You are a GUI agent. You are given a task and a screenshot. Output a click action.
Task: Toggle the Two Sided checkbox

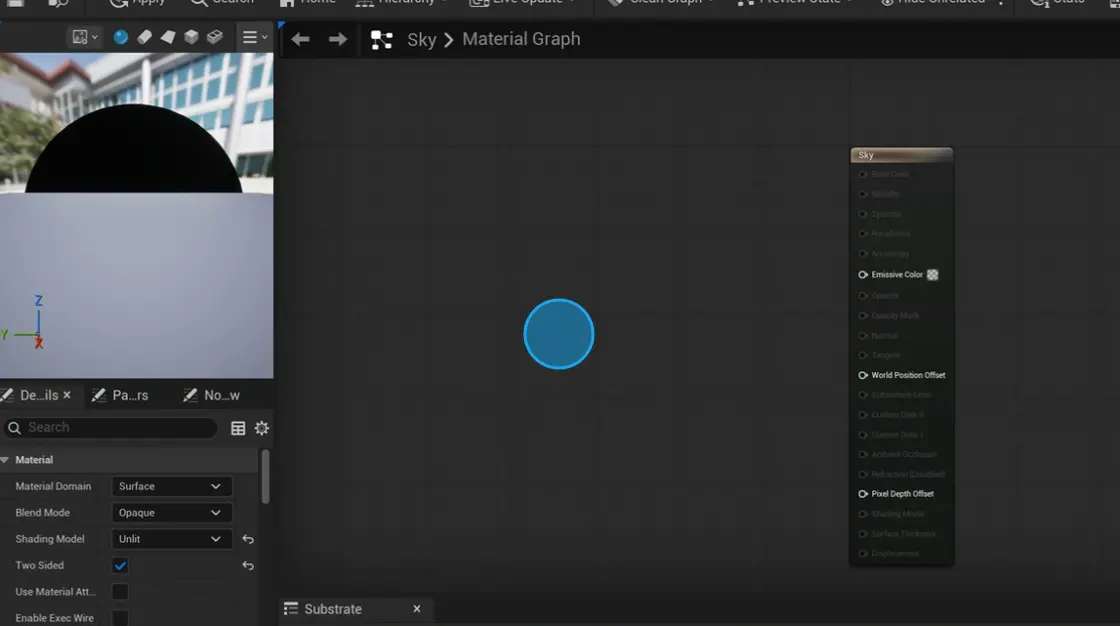coord(120,565)
